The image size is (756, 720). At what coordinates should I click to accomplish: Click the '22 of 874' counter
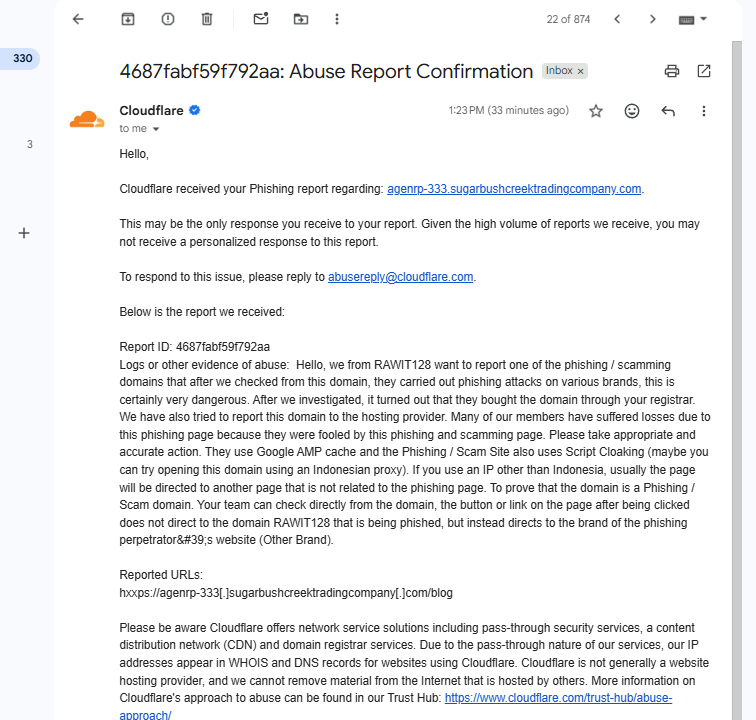[x=568, y=19]
